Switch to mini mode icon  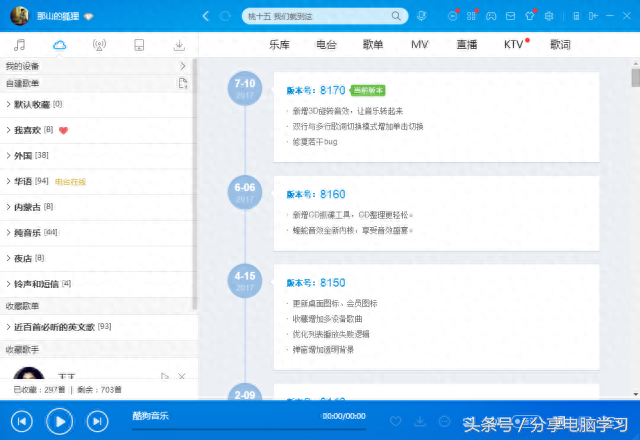point(593,16)
